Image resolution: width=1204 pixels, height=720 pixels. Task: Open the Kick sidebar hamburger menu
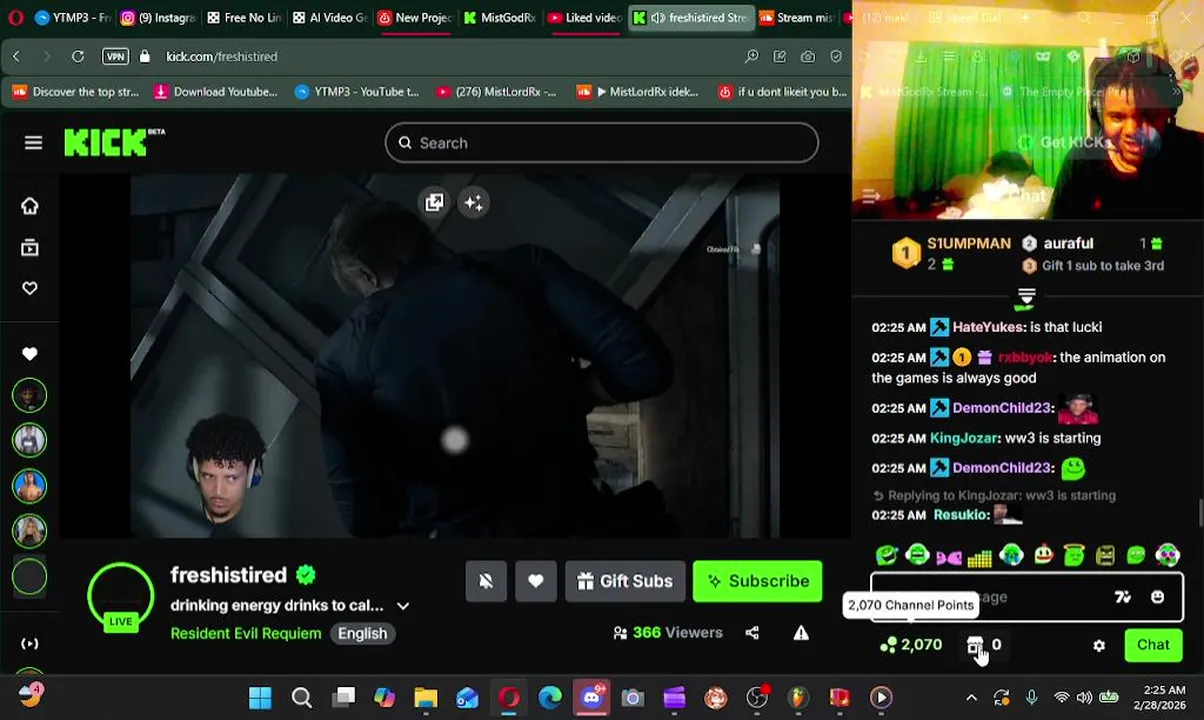tap(33, 143)
